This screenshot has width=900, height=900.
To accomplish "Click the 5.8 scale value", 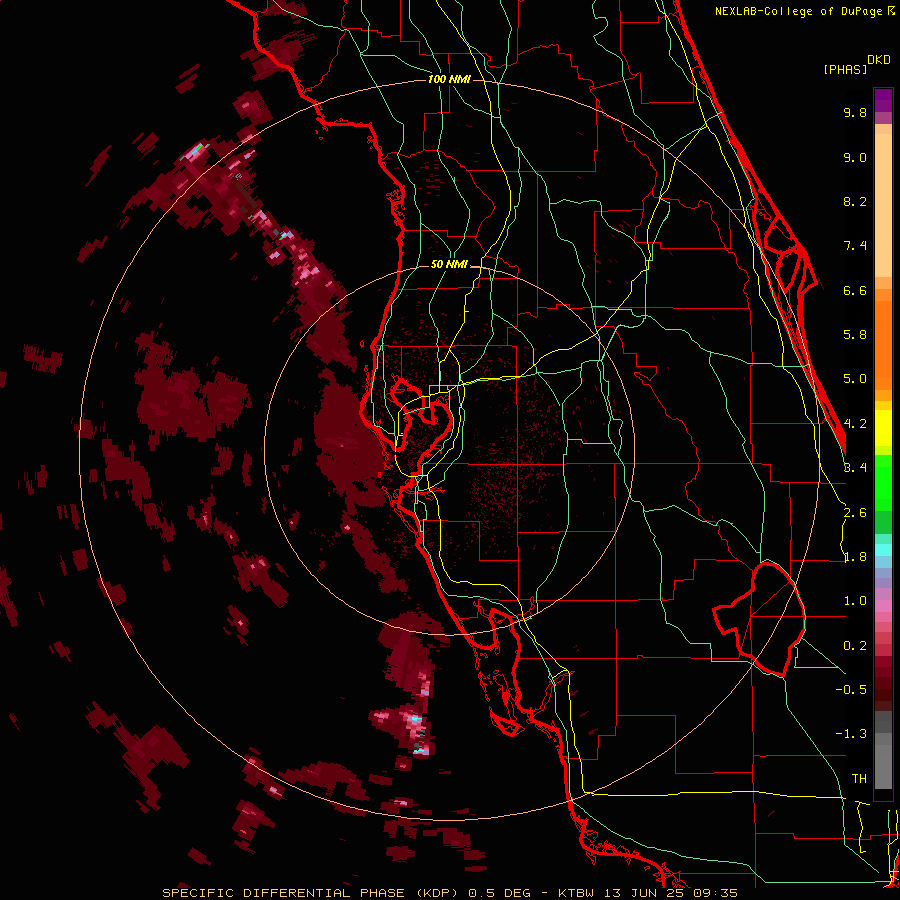I will click(x=855, y=335).
